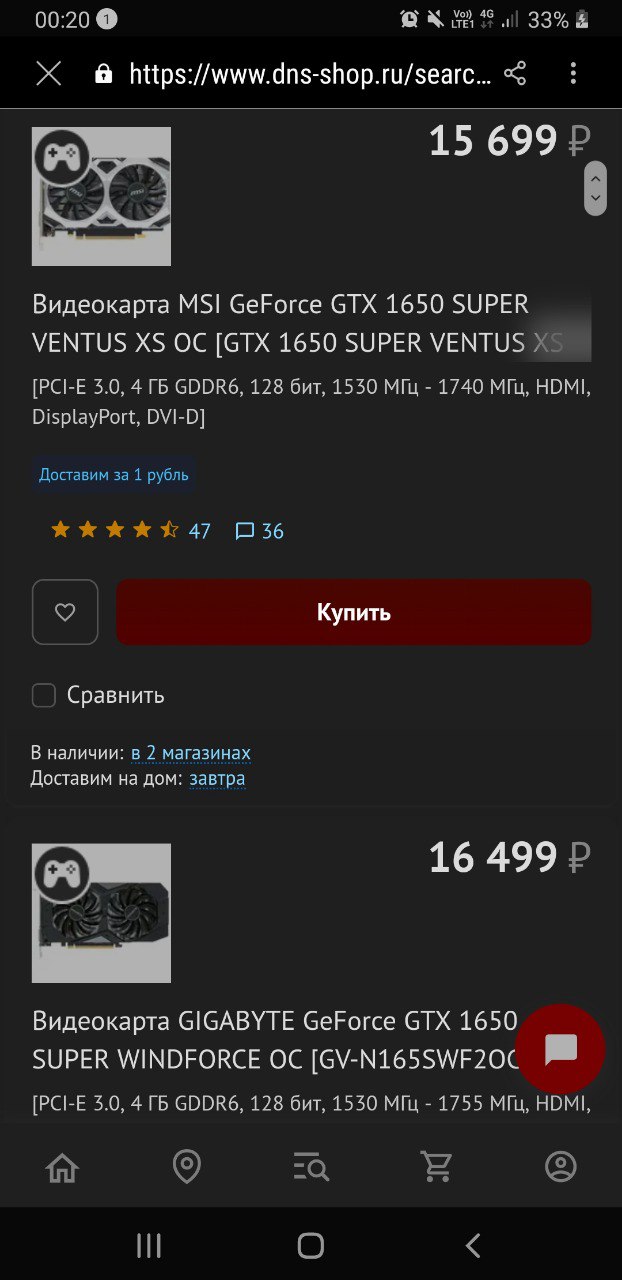Open the comments icon showing 36
This screenshot has height=1280, width=622.
click(x=259, y=531)
